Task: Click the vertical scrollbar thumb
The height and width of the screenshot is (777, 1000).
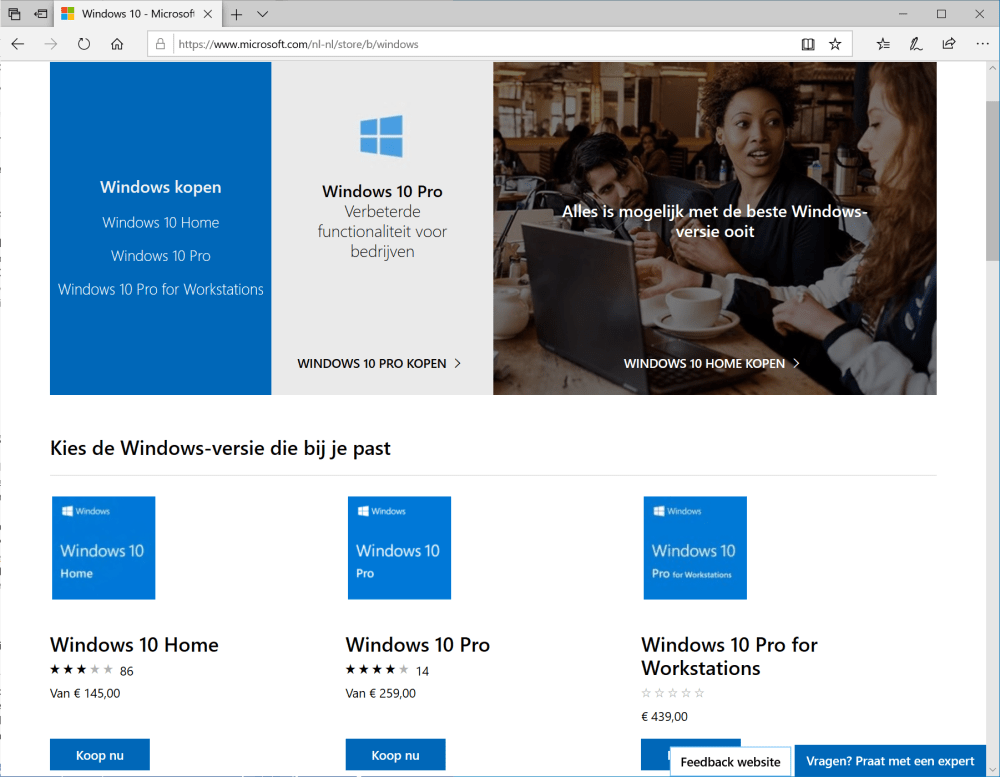Action: pos(992,181)
